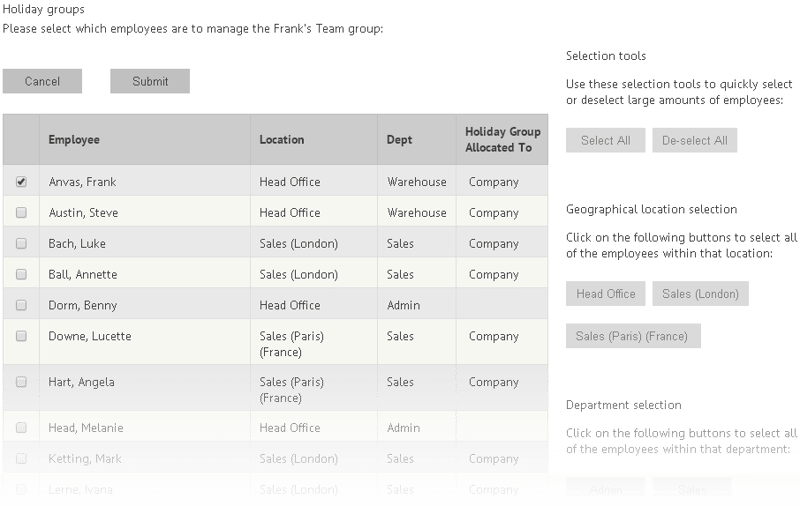800x506 pixels.
Task: Choose the Sales (Paris) (France) location button
Action: pyautogui.click(x=633, y=336)
